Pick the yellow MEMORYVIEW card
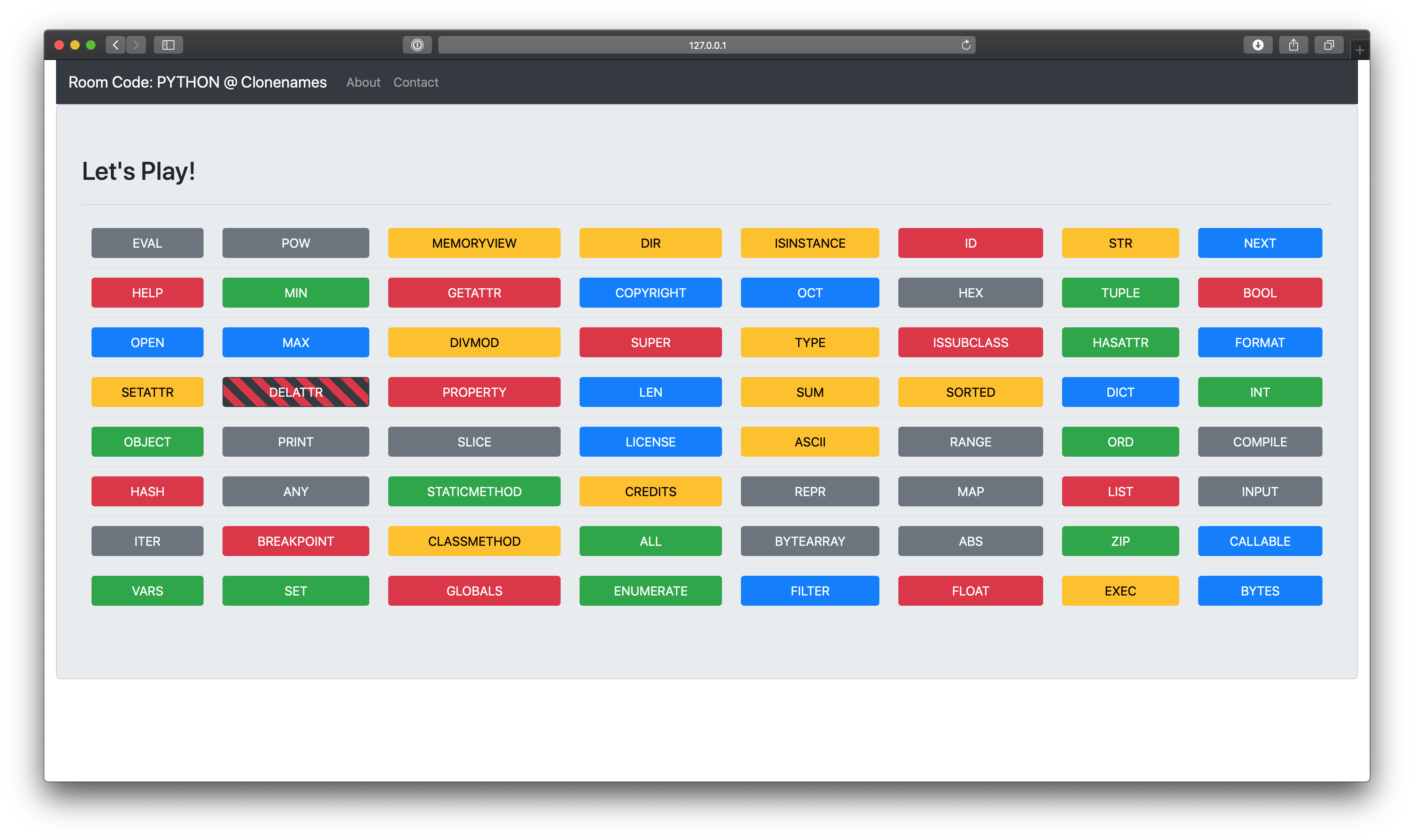Screen dimensions: 1414x840 click(x=474, y=243)
